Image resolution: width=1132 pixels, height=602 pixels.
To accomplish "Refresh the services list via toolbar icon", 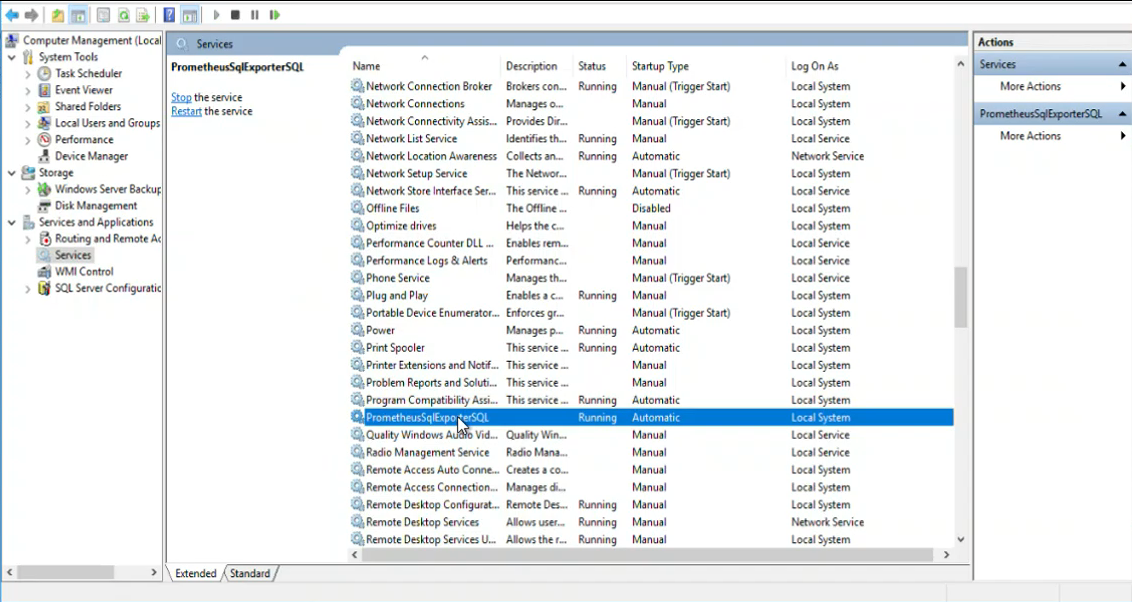I will click(125, 14).
